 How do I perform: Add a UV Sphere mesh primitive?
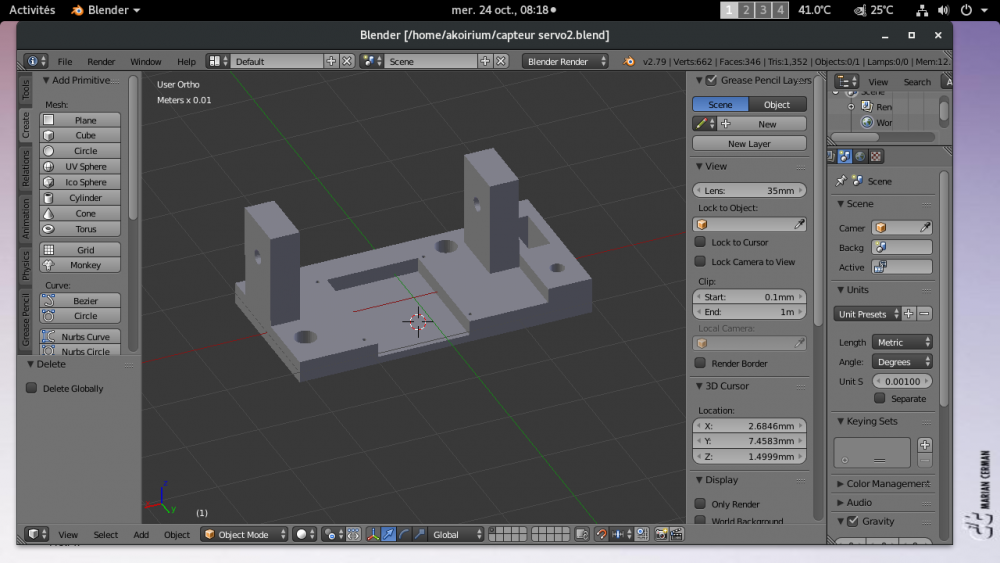click(80, 166)
